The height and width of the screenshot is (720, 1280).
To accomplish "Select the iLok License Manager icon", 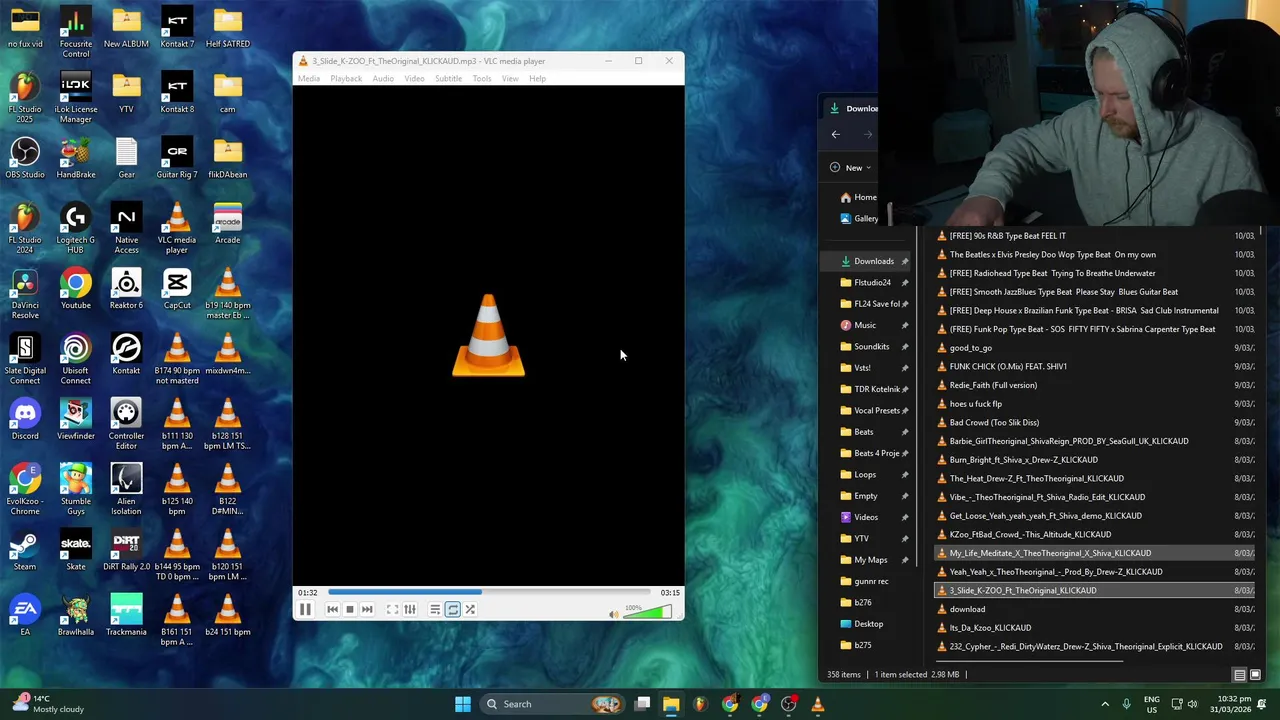I will tap(76, 97).
